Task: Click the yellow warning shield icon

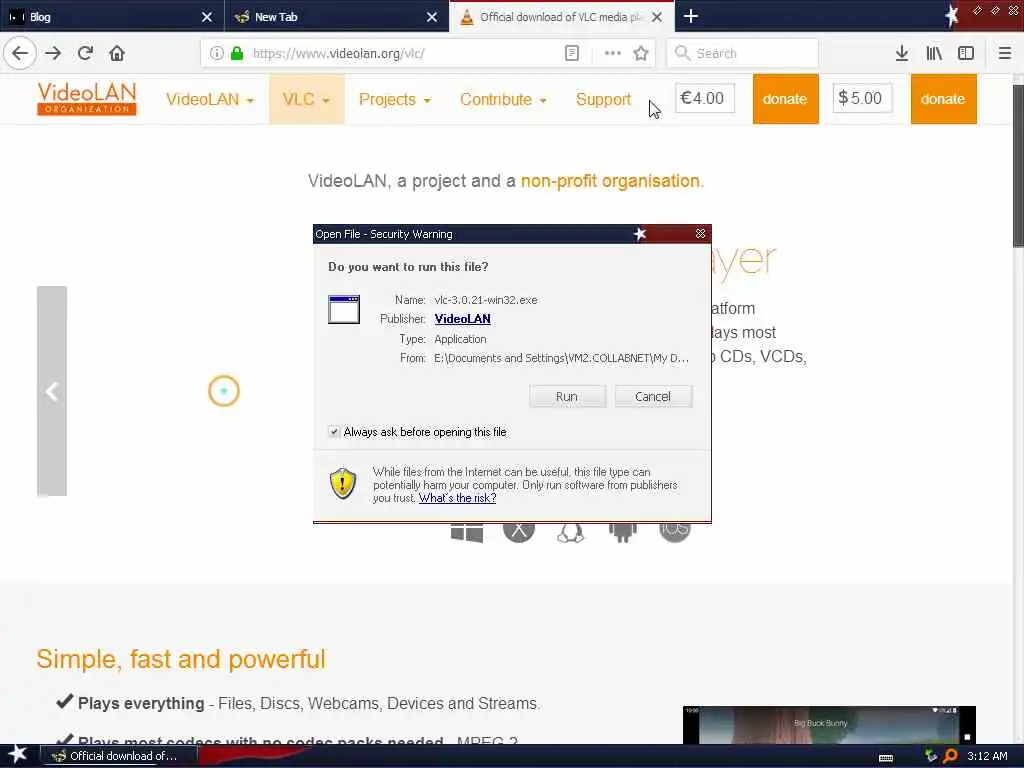Action: coord(343,483)
